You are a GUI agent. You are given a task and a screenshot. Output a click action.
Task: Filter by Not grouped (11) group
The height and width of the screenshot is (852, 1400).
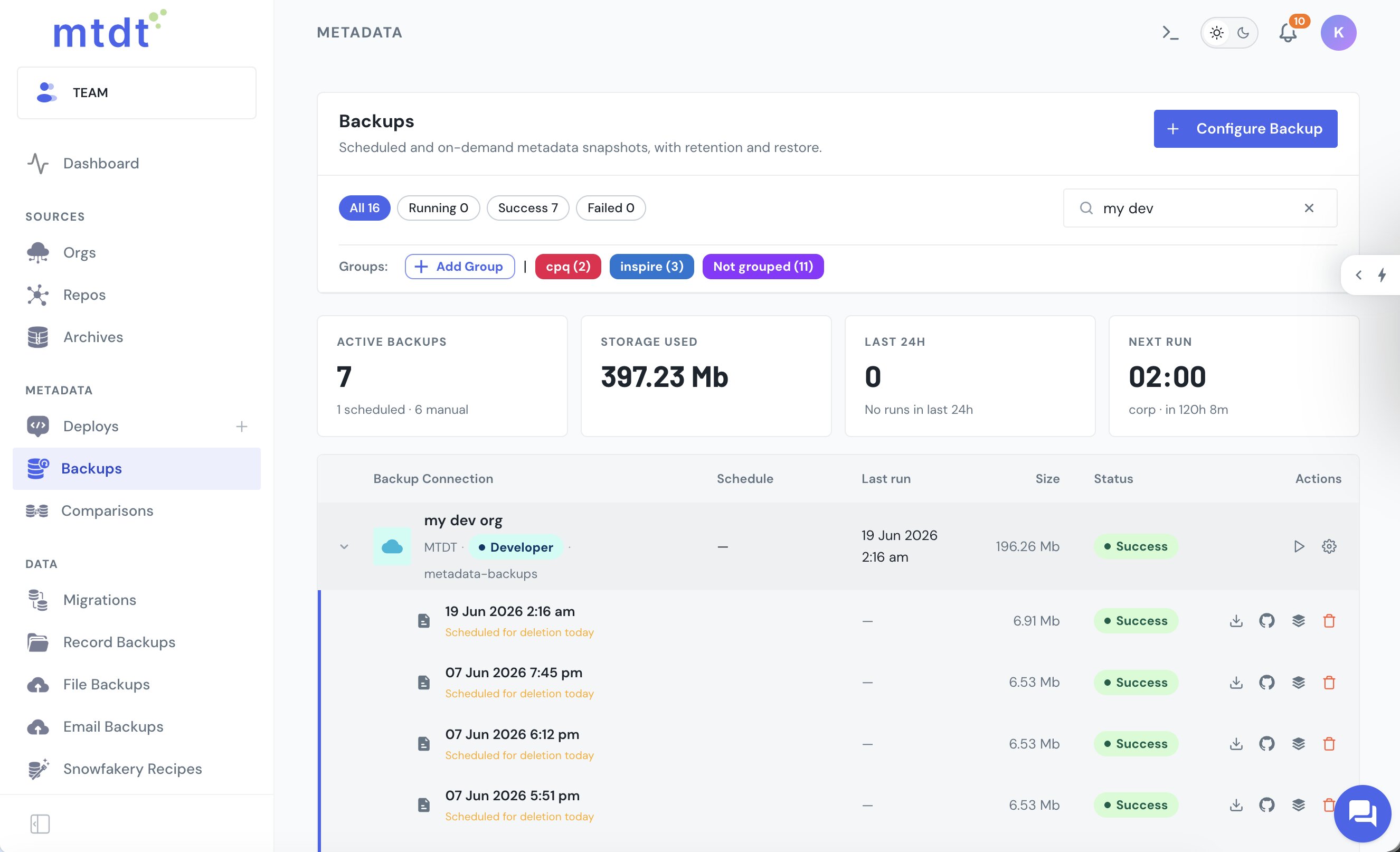coord(762,267)
